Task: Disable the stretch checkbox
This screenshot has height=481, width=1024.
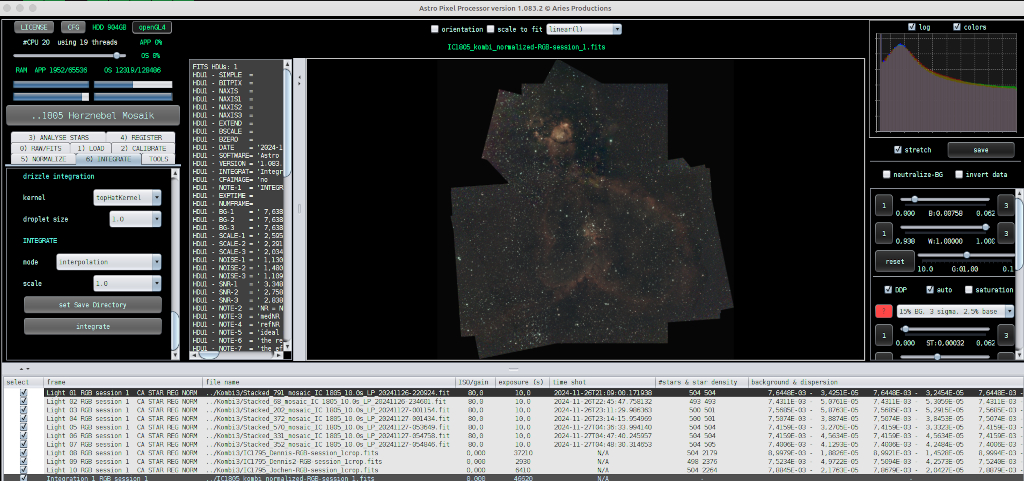Action: pyautogui.click(x=898, y=149)
